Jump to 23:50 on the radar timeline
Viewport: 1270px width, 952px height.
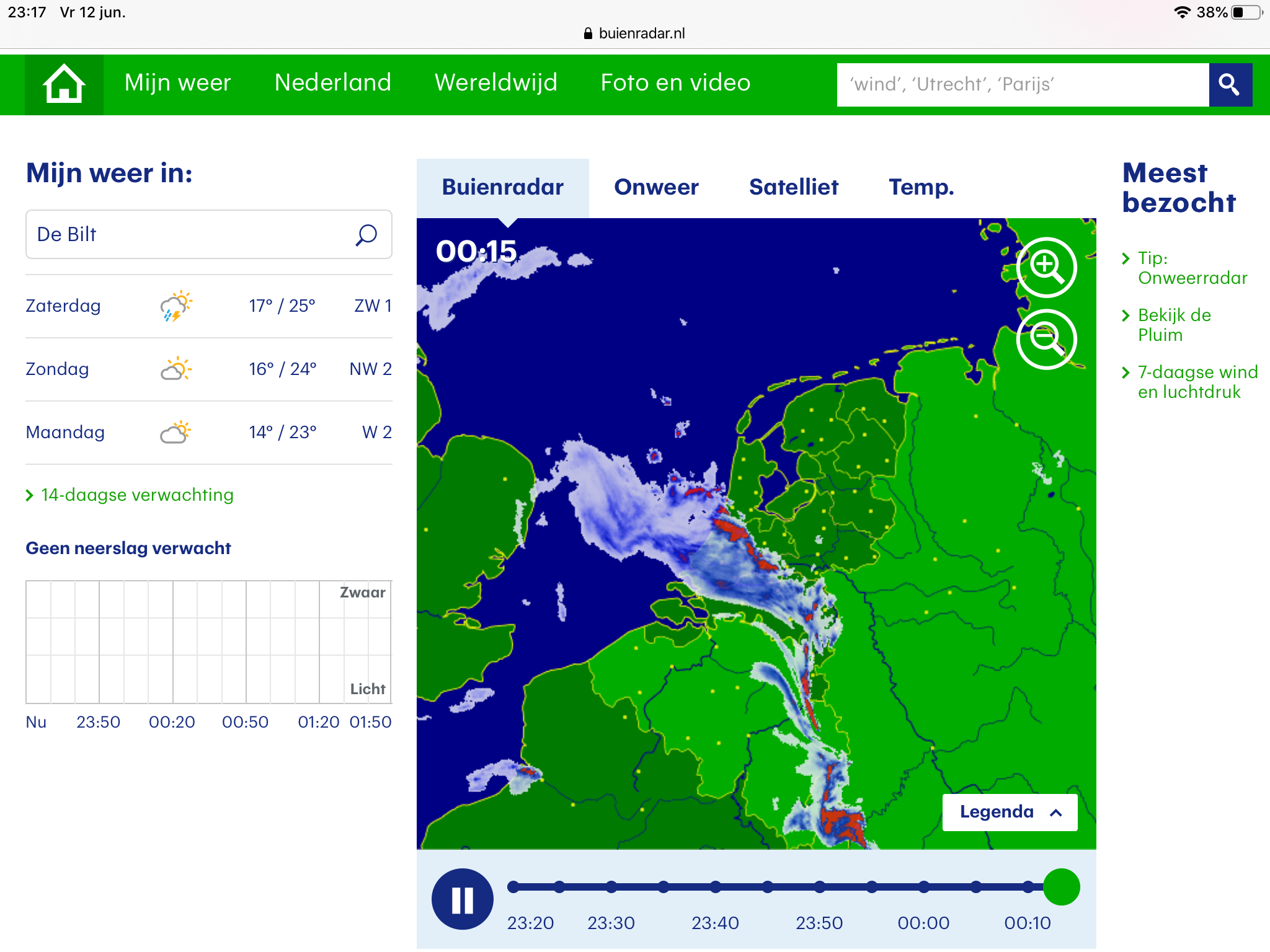[820, 887]
